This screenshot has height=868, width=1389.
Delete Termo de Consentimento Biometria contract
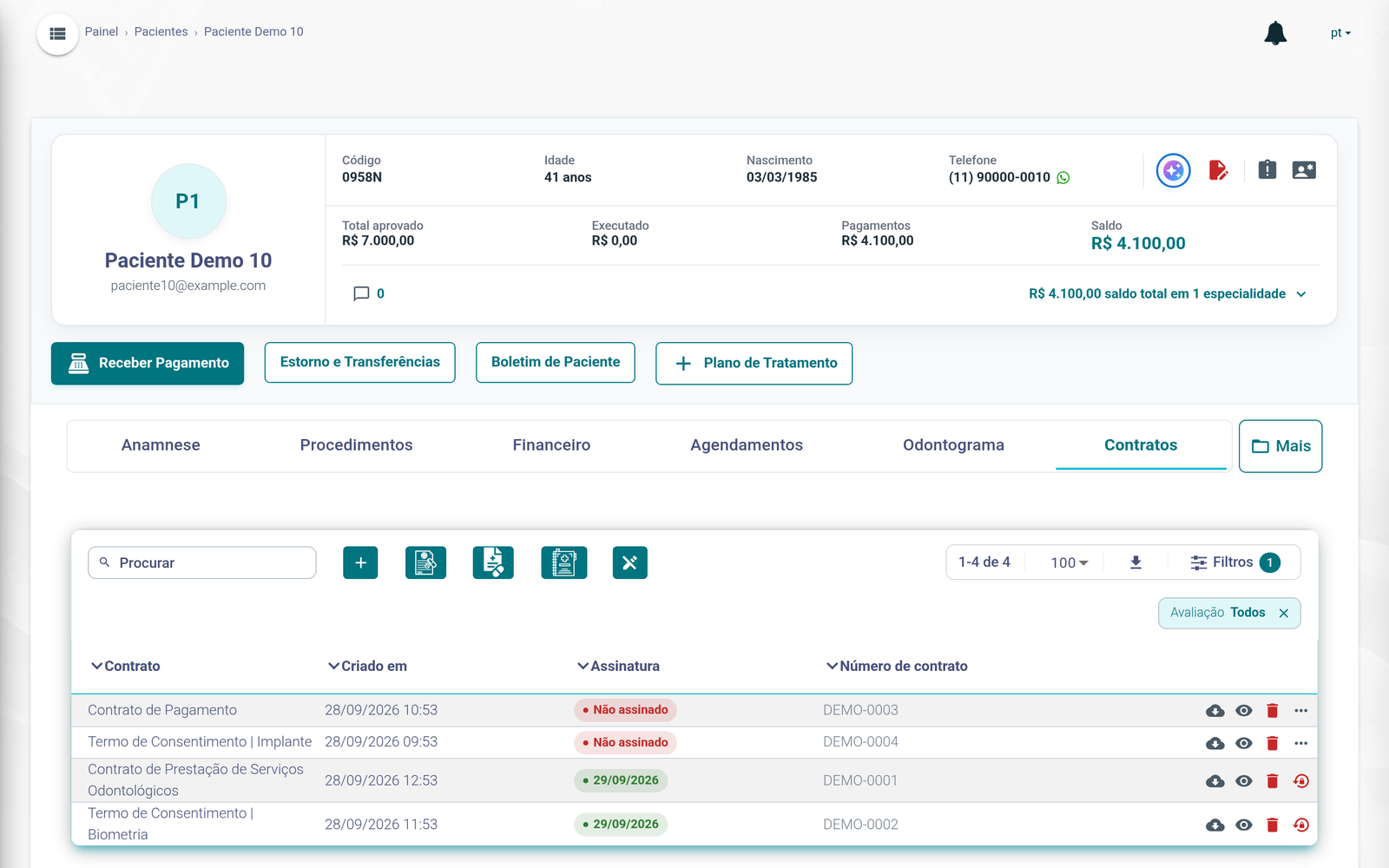click(1273, 825)
